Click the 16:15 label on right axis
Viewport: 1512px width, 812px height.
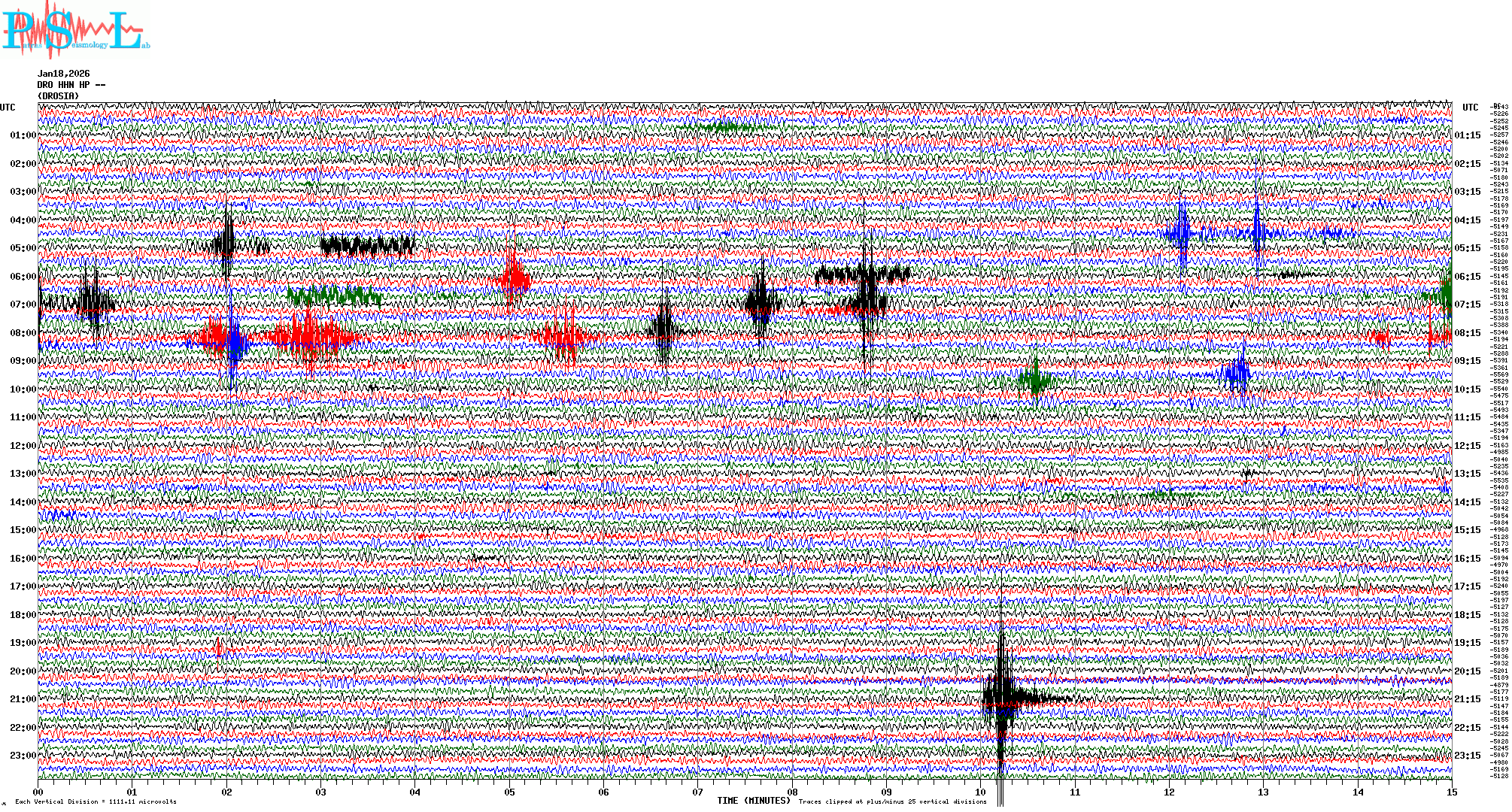click(x=1467, y=559)
